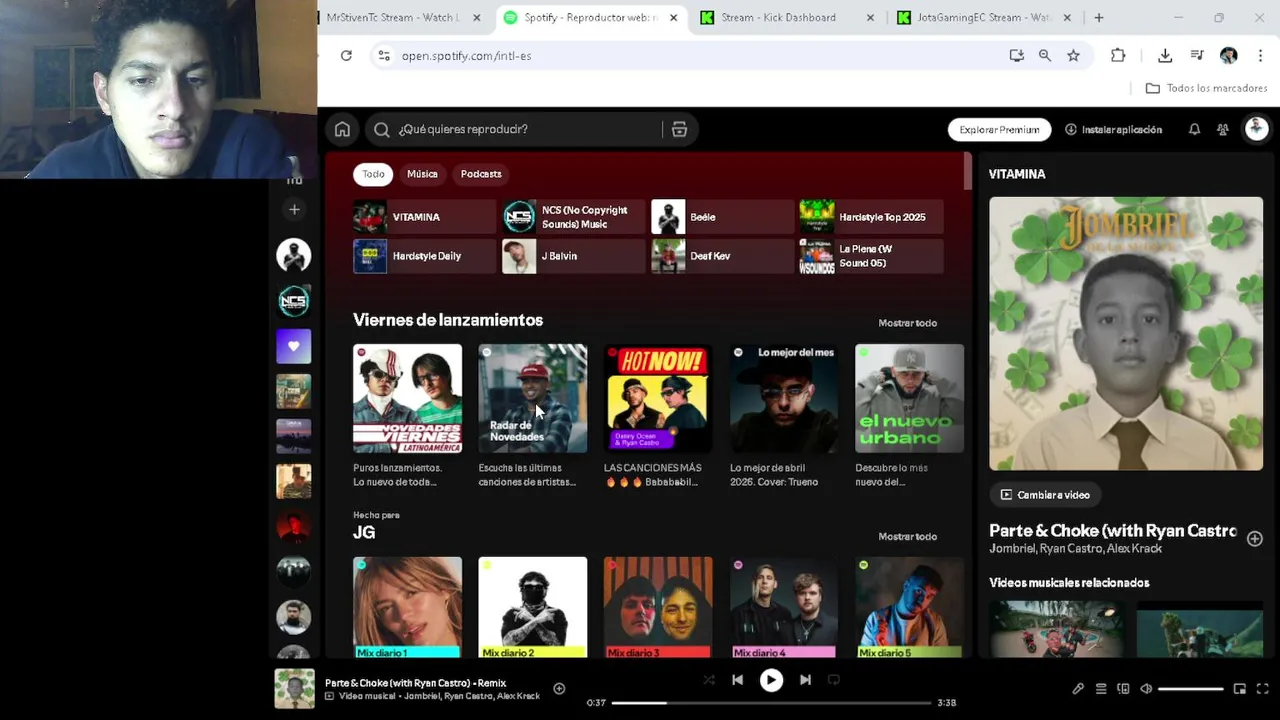Toggle lyrics microphone icon in player bar

[1078, 688]
